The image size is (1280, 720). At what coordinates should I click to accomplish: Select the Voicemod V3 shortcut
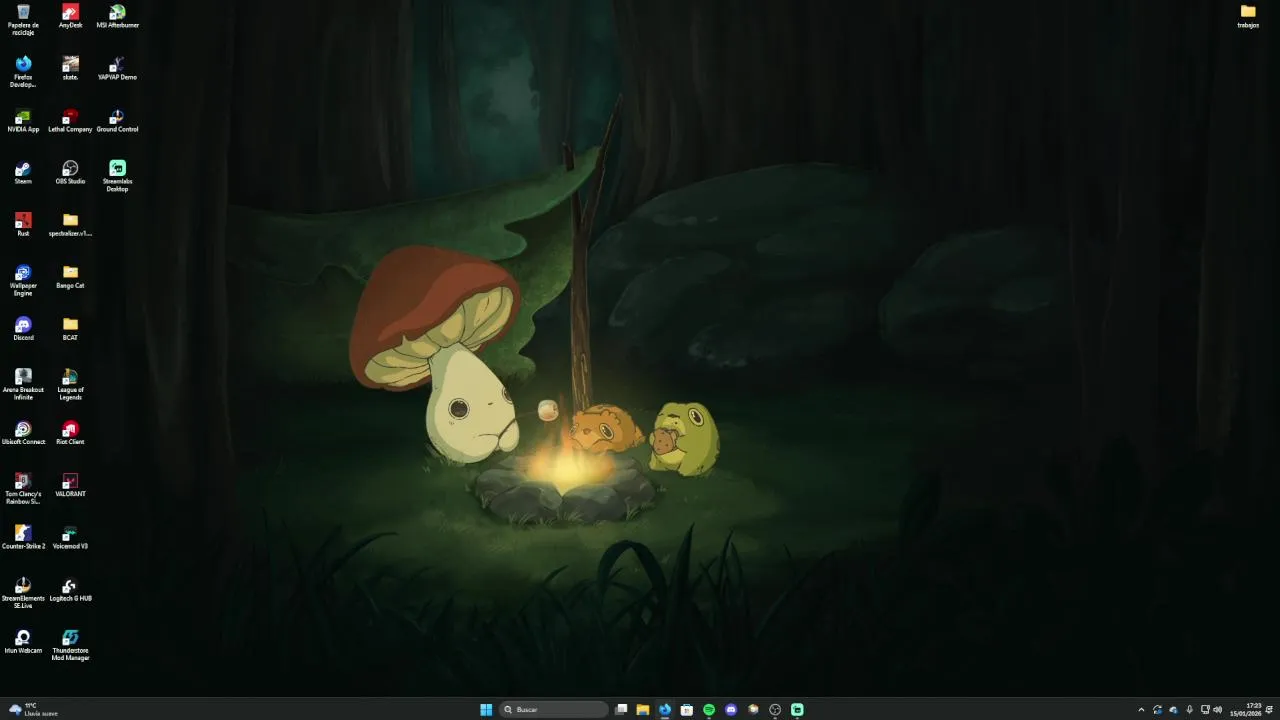(x=70, y=536)
